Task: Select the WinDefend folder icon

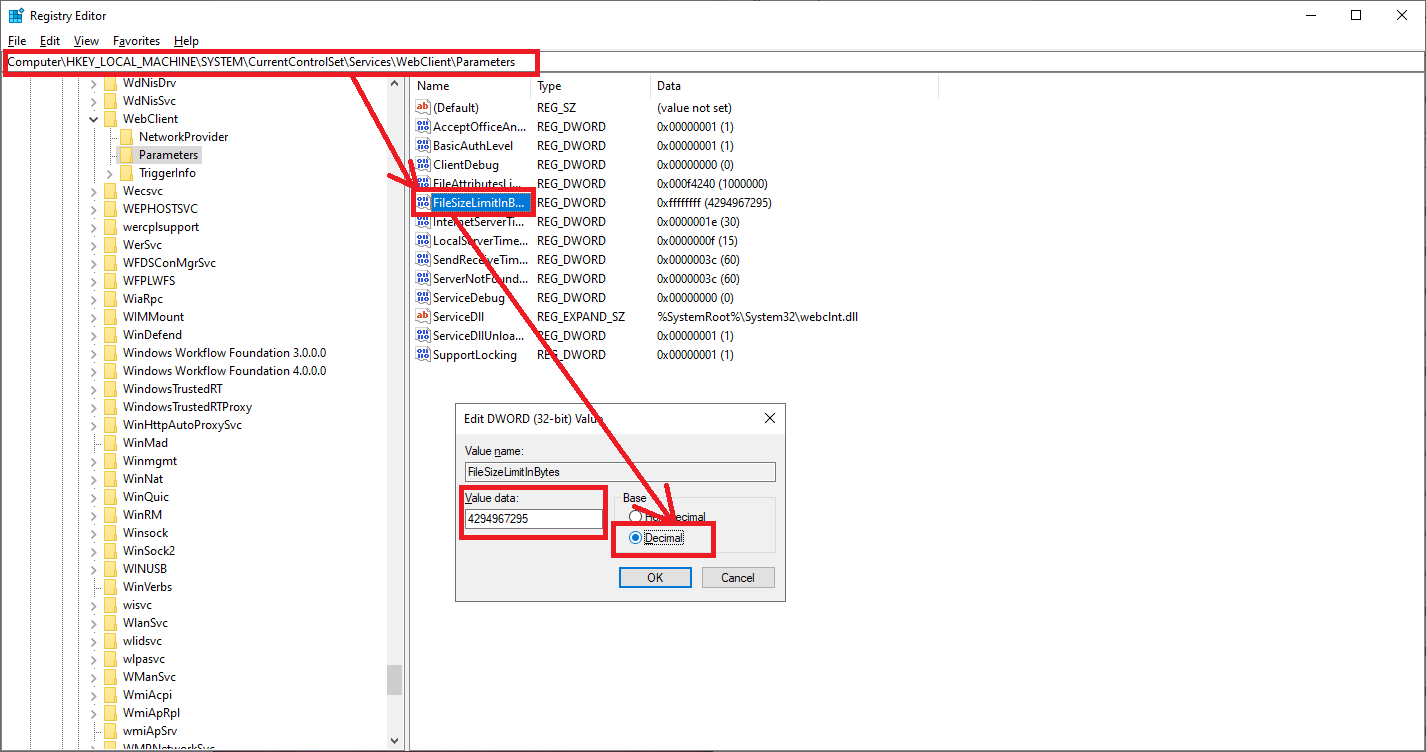Action: point(109,335)
